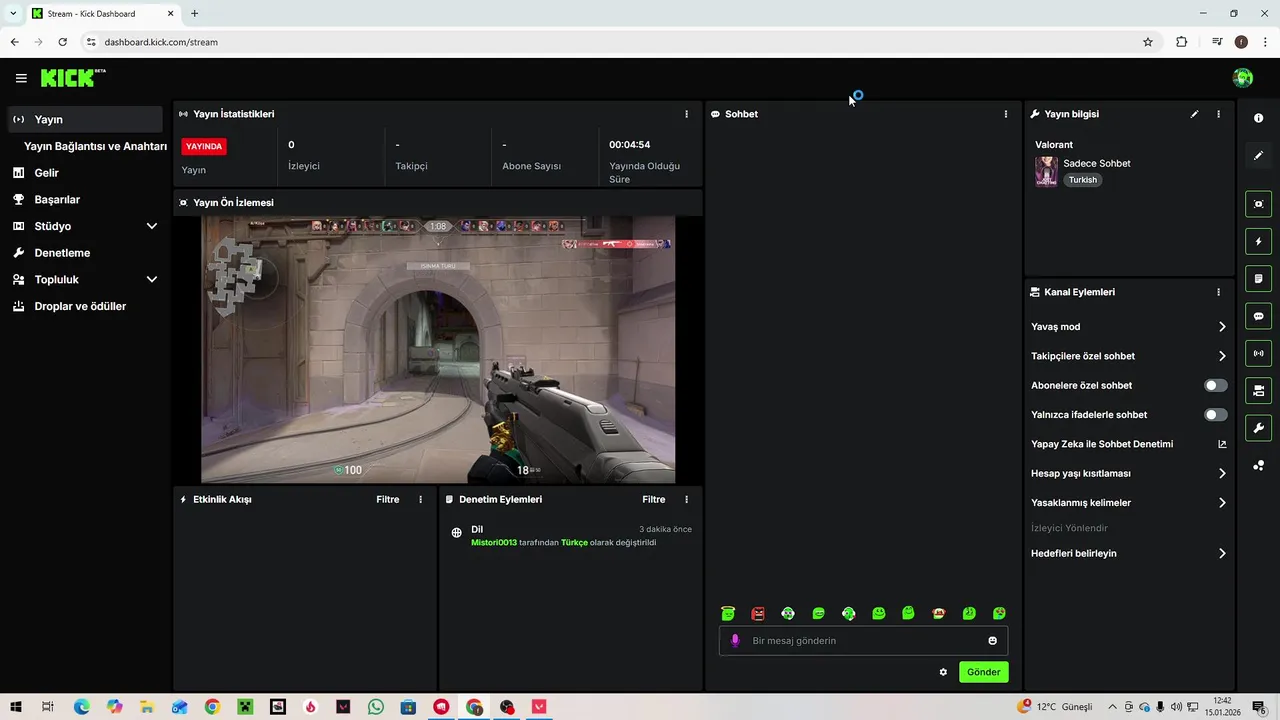Open Yayın bilgisi three-dot options
This screenshot has width=1280, height=720.
pyautogui.click(x=1218, y=114)
